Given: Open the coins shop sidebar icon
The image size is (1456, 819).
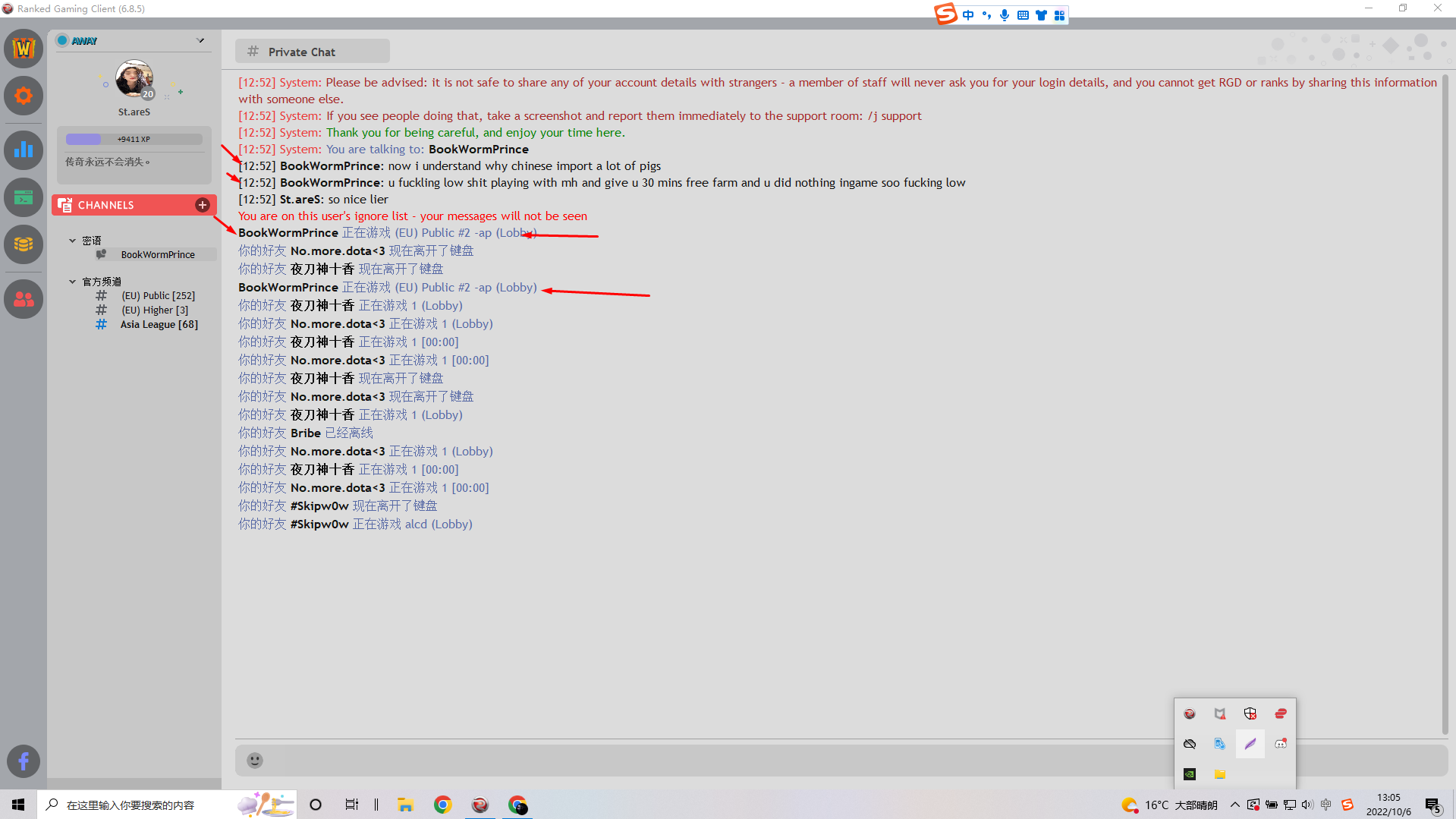Looking at the screenshot, I should tap(24, 244).
